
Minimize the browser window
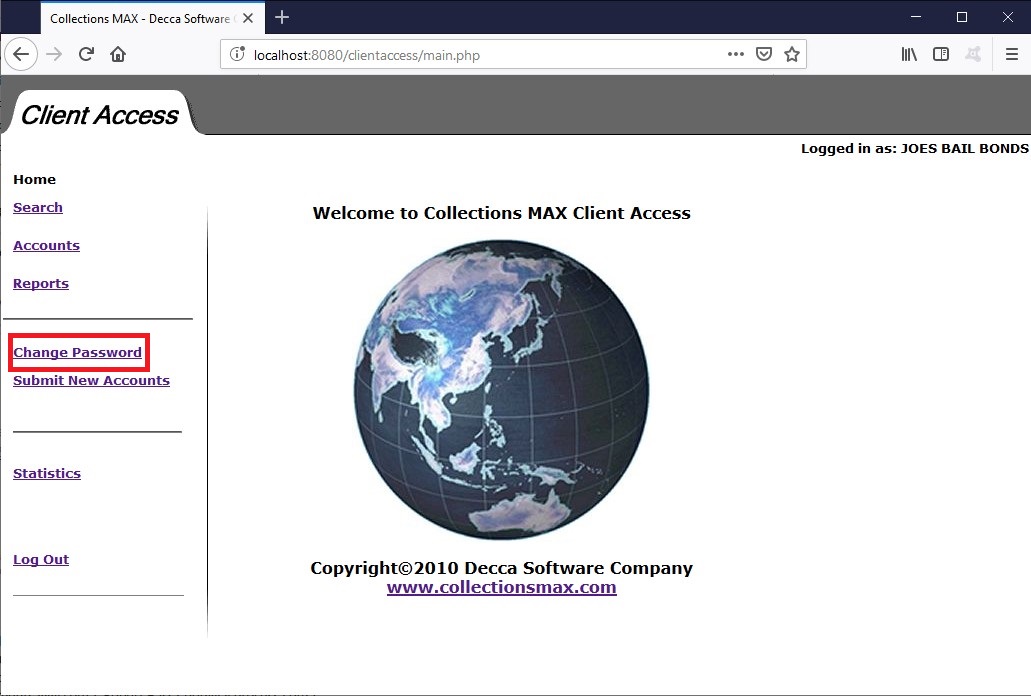pos(916,17)
